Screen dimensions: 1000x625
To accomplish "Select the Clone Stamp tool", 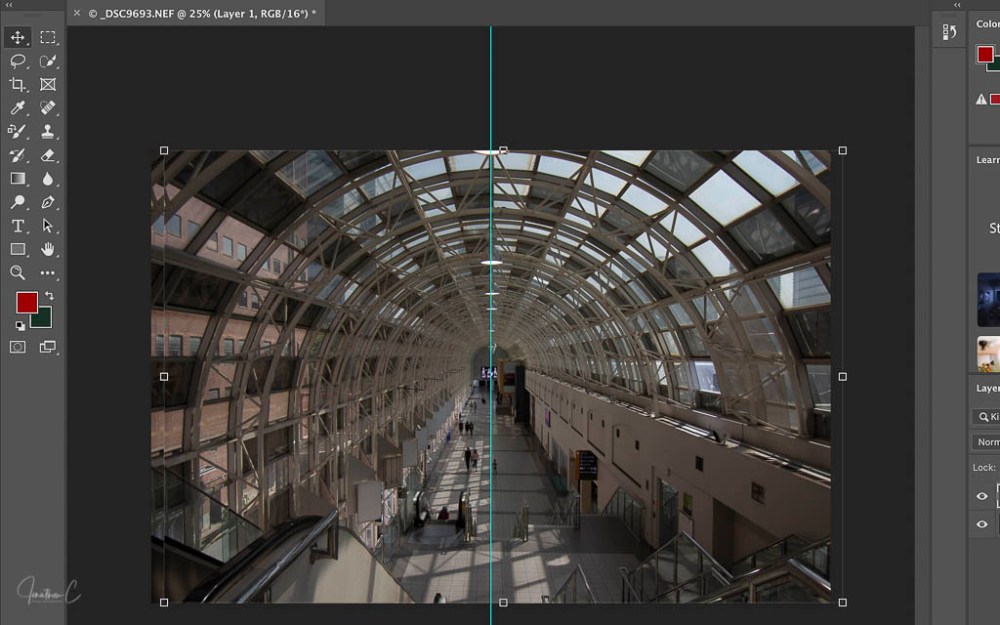I will tap(47, 130).
